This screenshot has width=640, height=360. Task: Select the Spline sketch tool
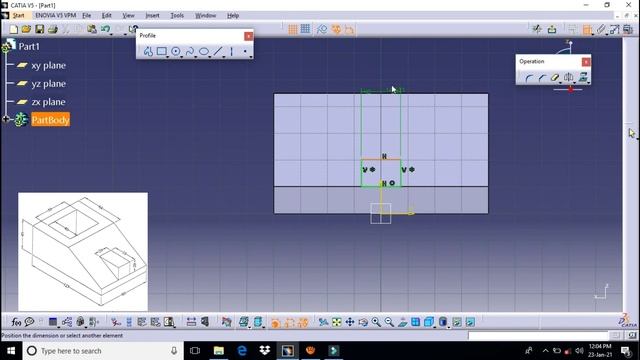coord(189,51)
